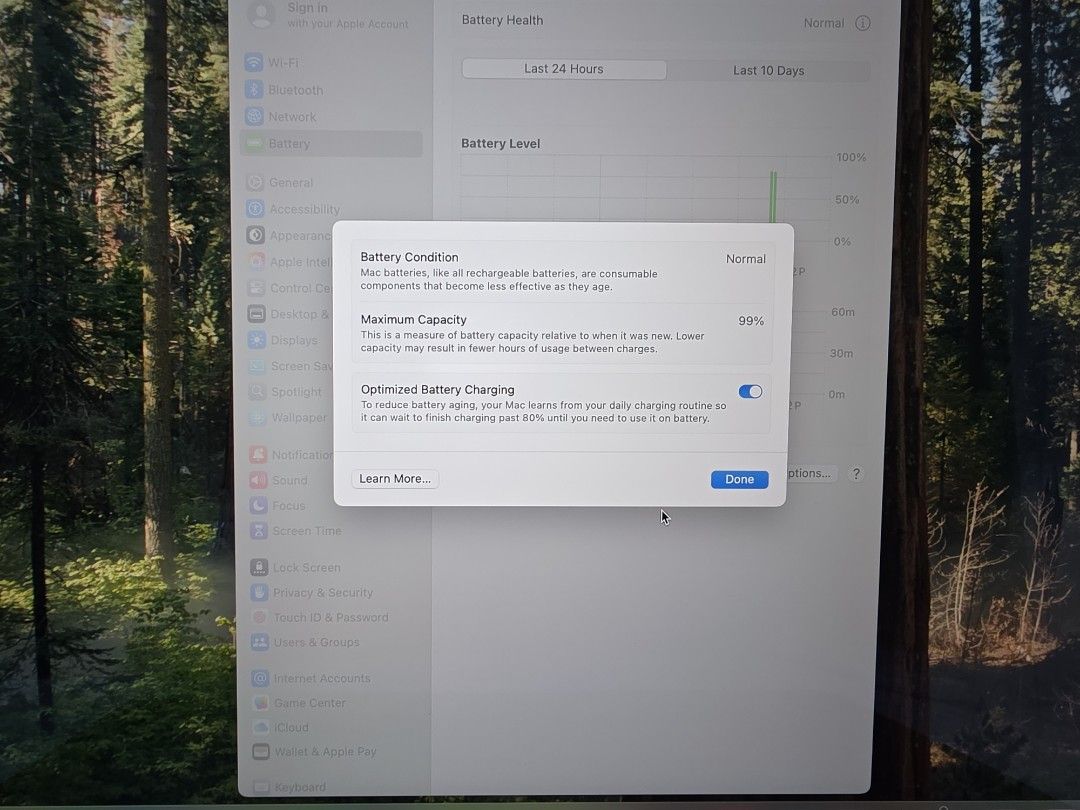Click the Wallet & Apple Pay icon

[261, 751]
